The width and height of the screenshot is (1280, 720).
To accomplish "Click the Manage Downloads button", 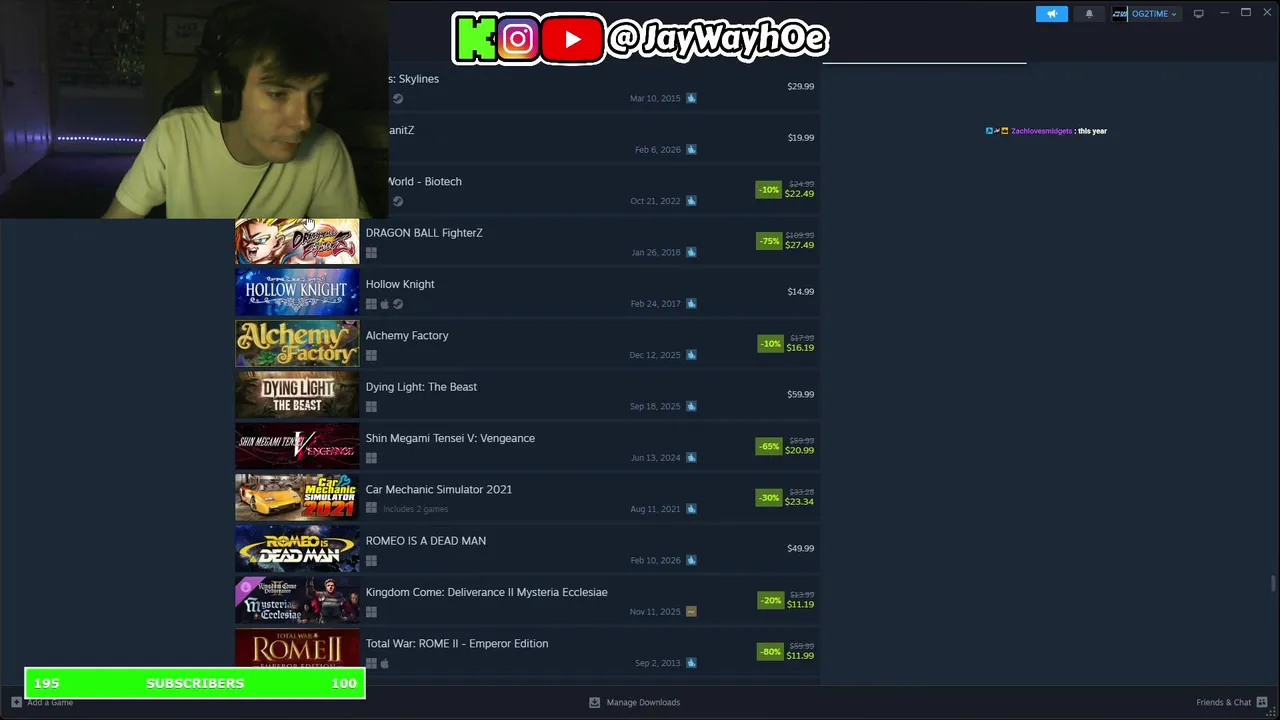I will coord(634,702).
